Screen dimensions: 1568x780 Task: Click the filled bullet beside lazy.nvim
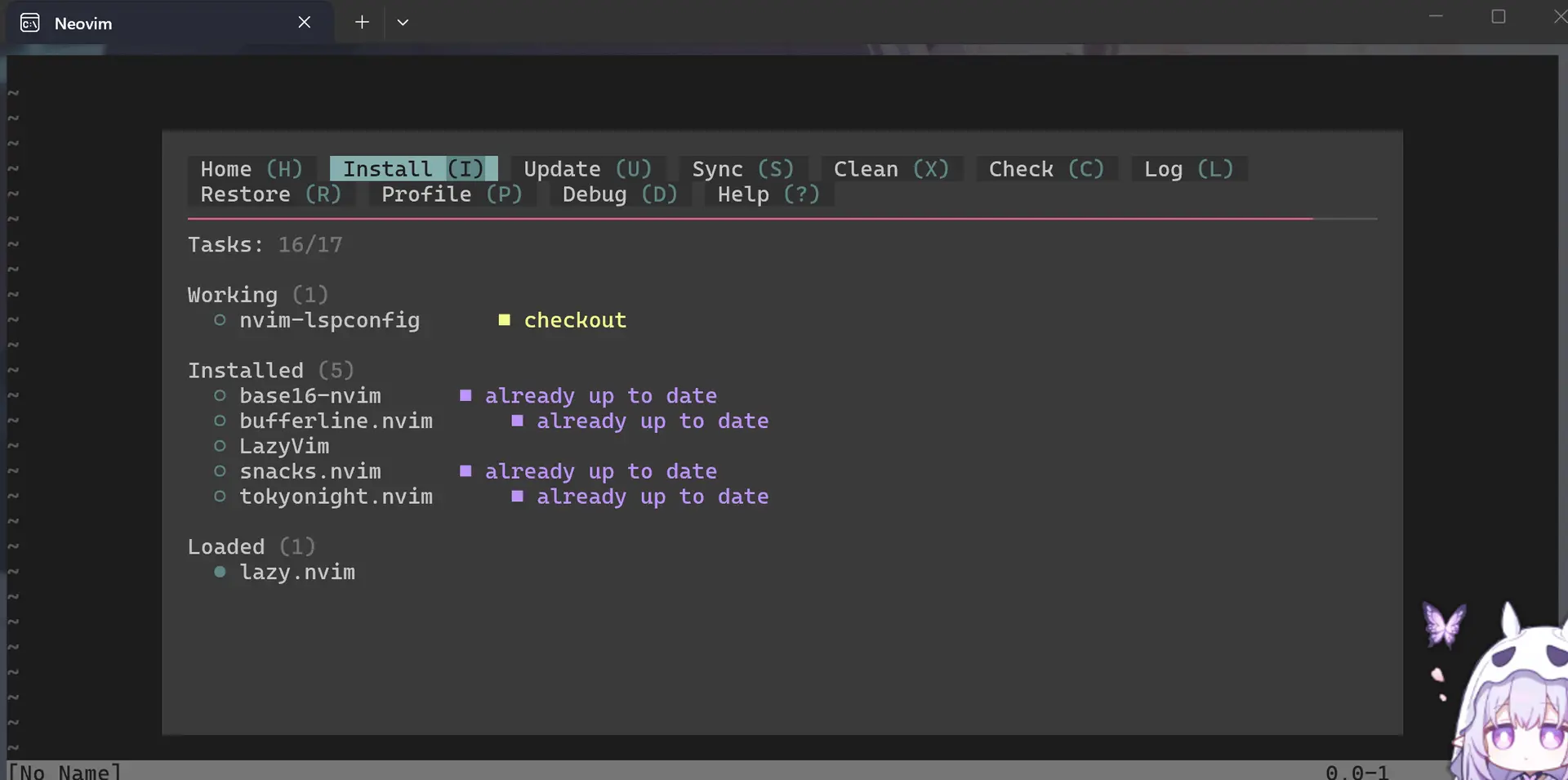tap(220, 572)
